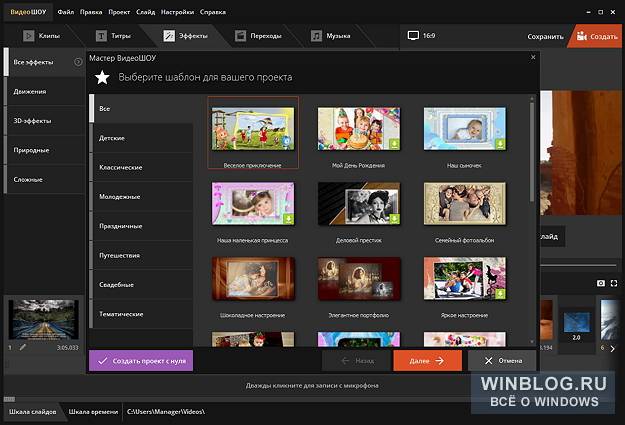
Task: Choose Шоколадное настроение template thumbnail
Action: [x=253, y=278]
